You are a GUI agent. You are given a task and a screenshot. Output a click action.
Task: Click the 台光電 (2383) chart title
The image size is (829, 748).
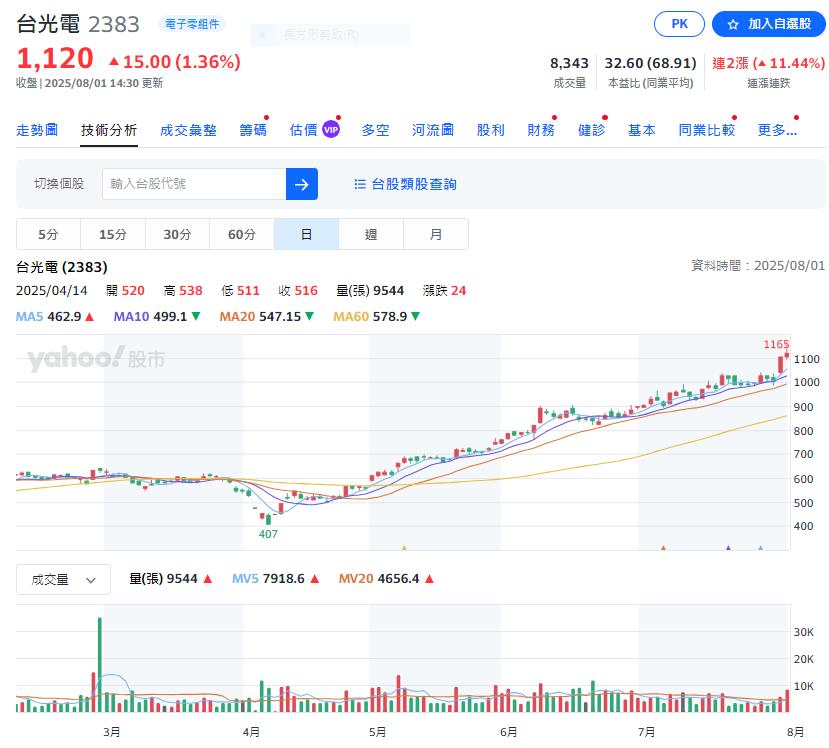pos(62,267)
